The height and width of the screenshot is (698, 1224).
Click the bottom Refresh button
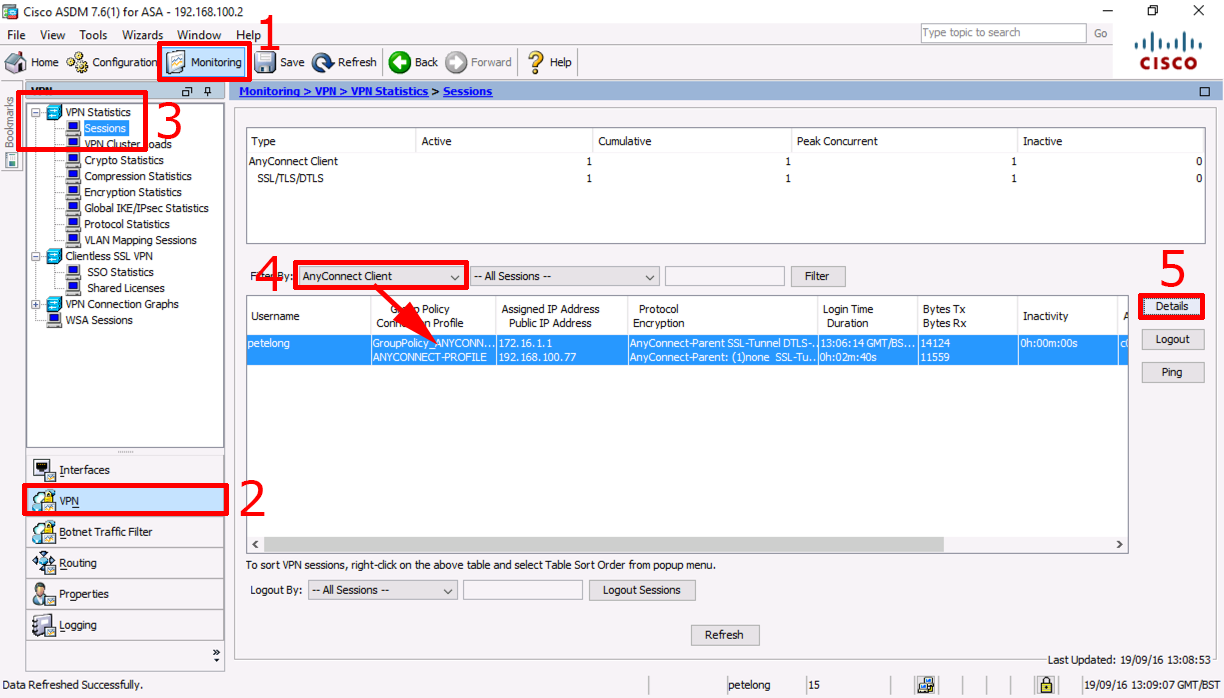coord(724,635)
